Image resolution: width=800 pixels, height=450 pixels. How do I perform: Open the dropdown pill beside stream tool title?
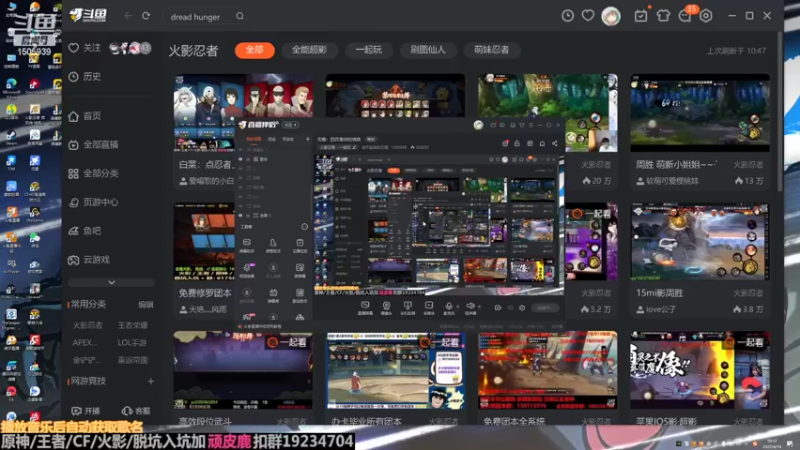[x=290, y=125]
